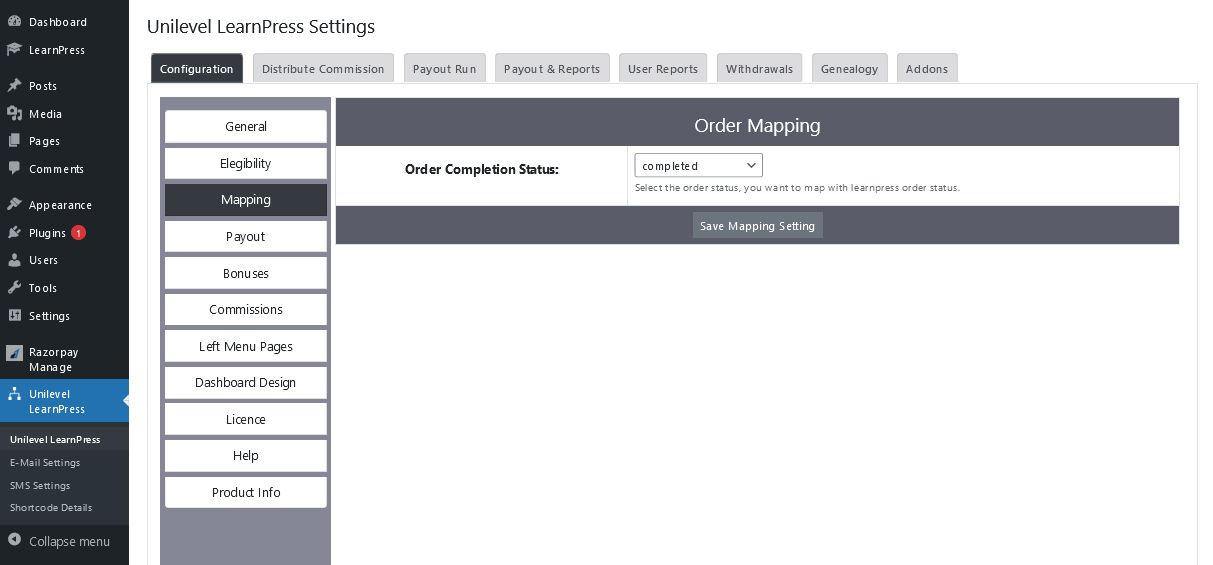This screenshot has width=1213, height=565.
Task: Switch to the Distribute Commission tab
Action: click(323, 68)
